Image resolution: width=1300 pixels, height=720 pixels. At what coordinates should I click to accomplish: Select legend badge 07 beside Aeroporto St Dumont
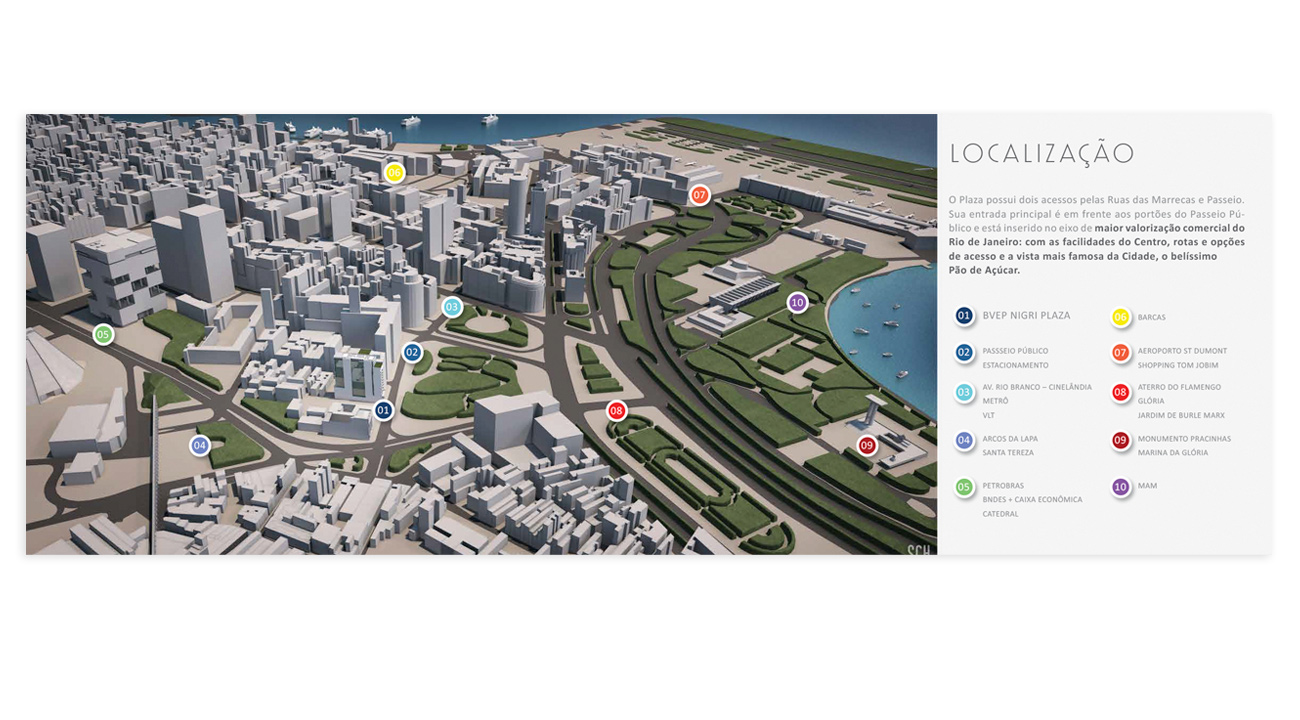tap(1121, 352)
